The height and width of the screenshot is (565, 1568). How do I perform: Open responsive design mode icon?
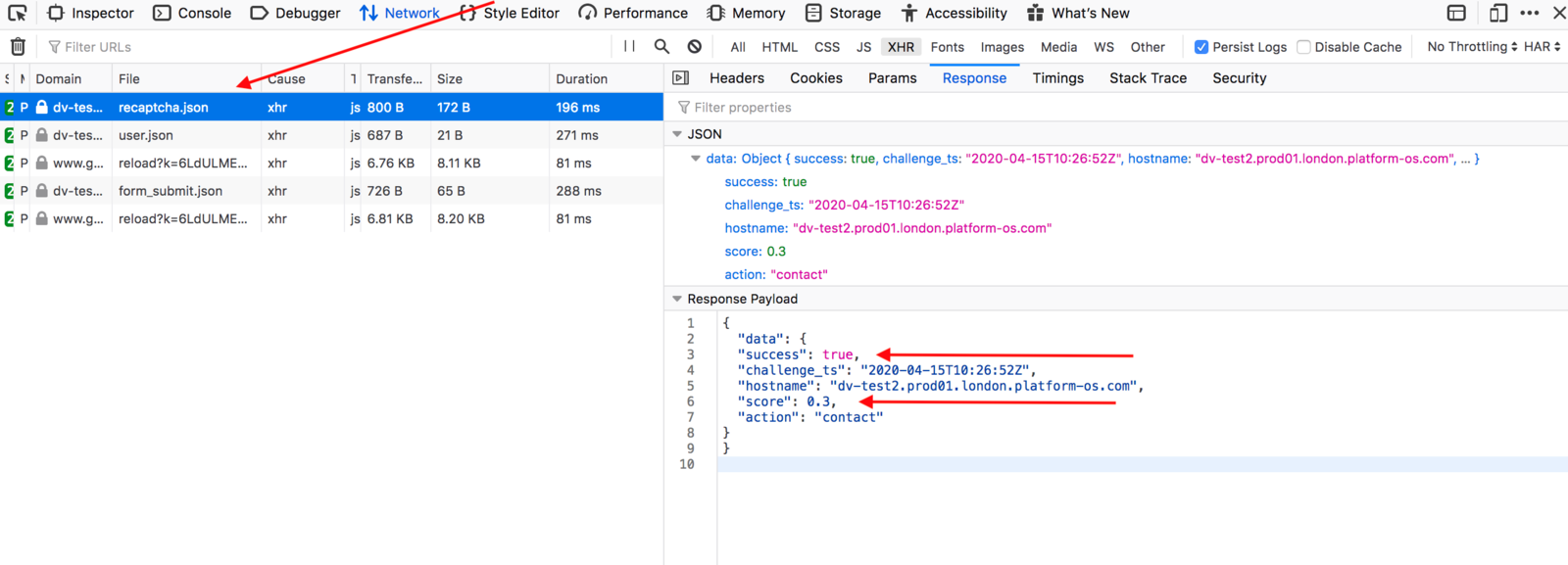[x=1497, y=13]
